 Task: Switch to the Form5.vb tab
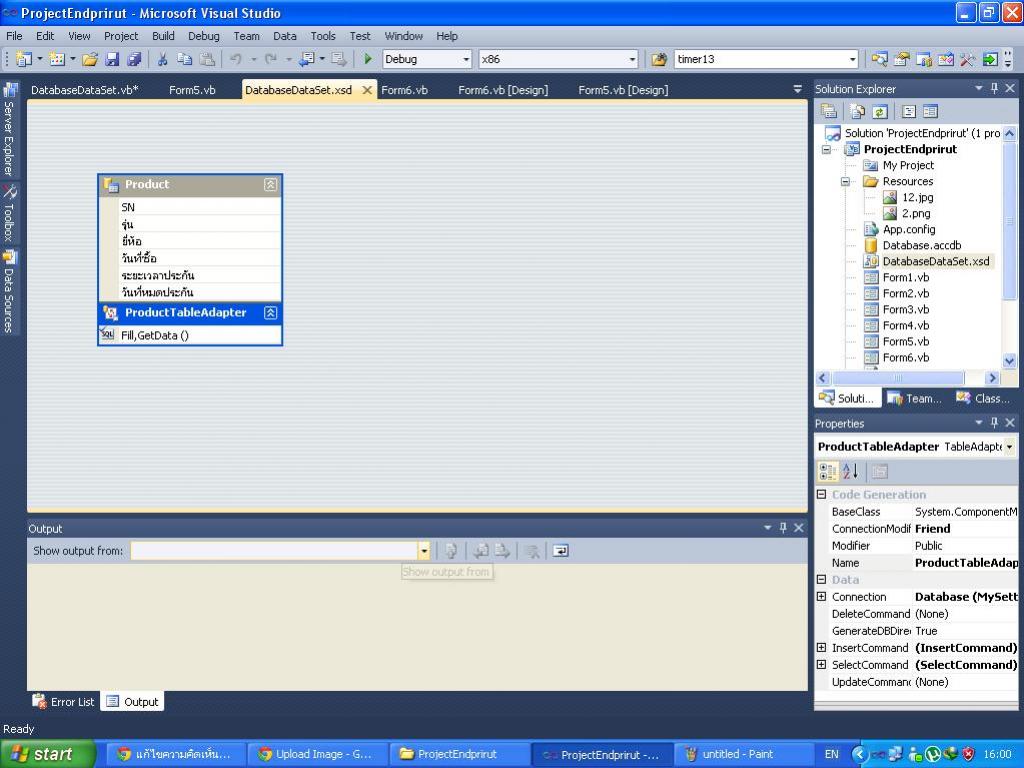tap(192, 90)
